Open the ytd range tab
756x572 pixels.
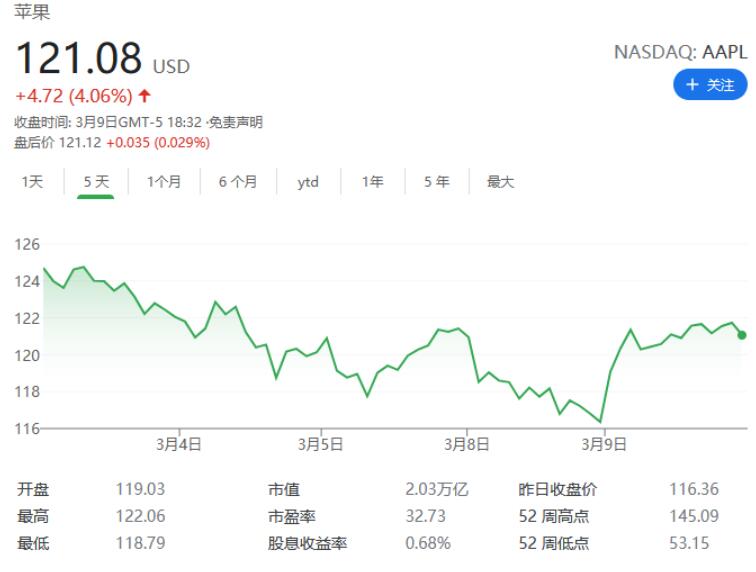click(308, 182)
